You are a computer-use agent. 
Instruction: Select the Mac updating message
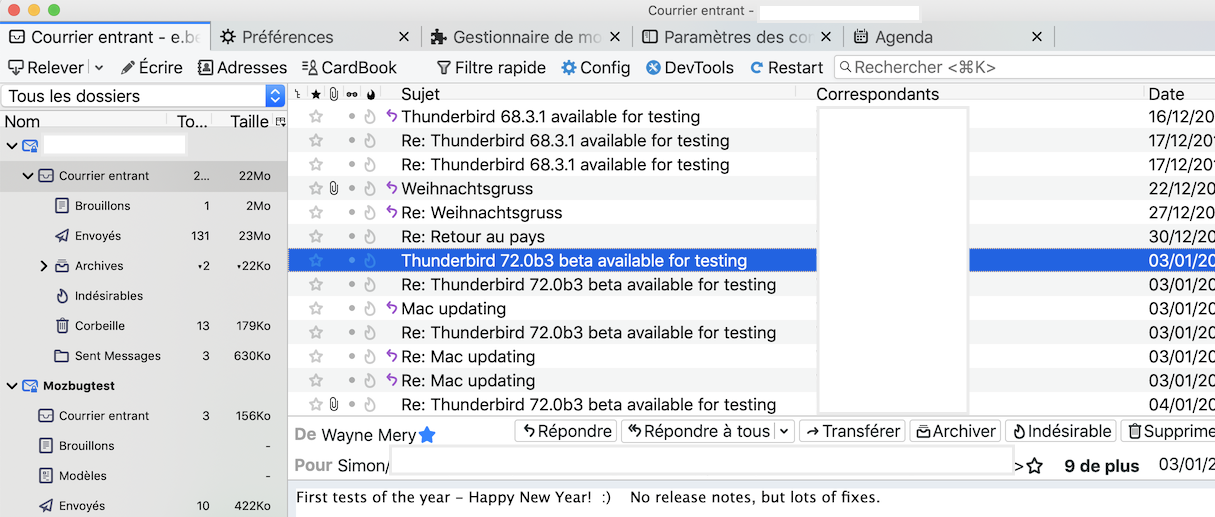click(453, 309)
